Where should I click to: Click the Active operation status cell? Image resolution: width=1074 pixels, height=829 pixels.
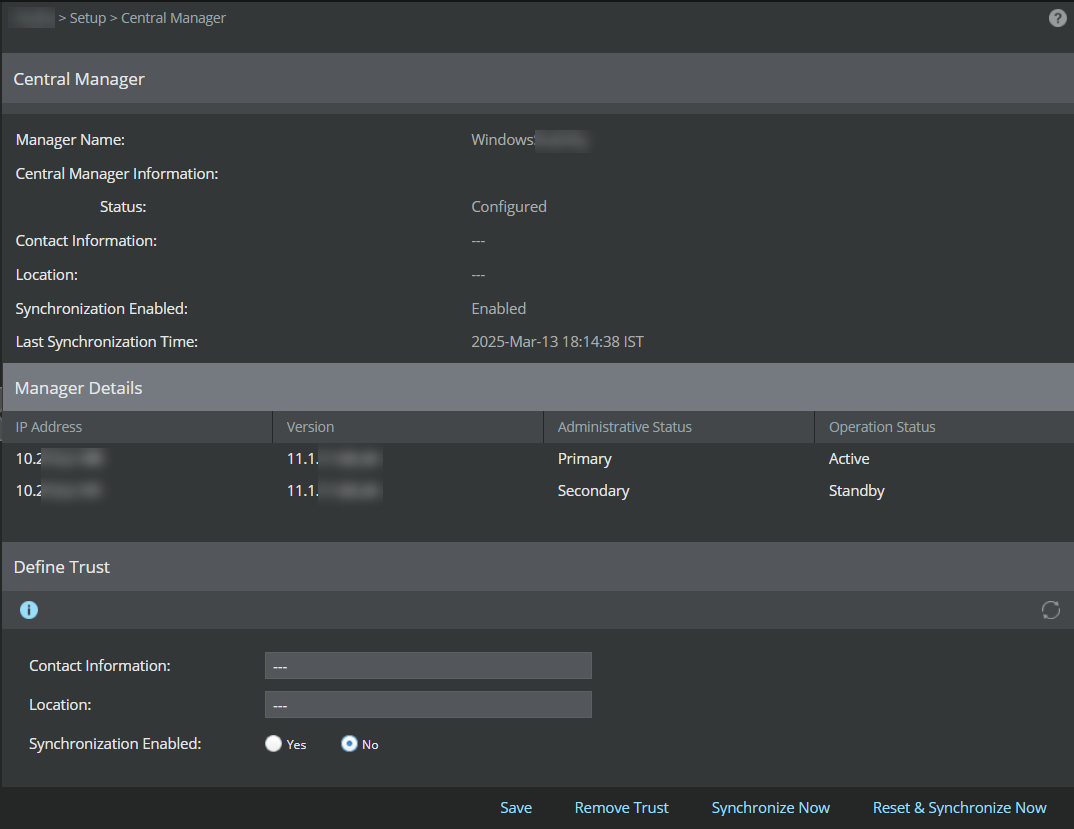(x=849, y=458)
